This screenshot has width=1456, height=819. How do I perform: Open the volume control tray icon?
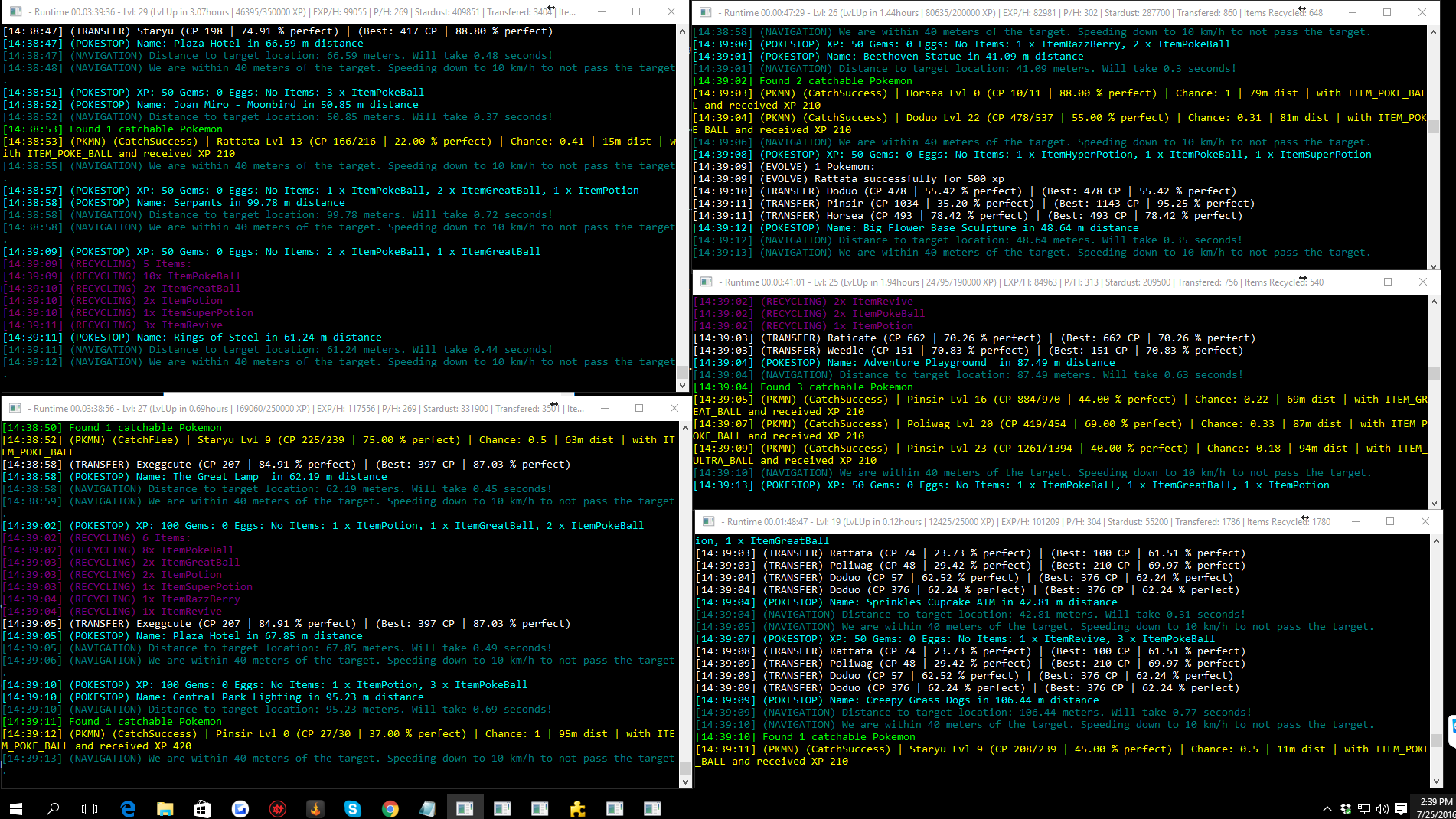click(1382, 808)
